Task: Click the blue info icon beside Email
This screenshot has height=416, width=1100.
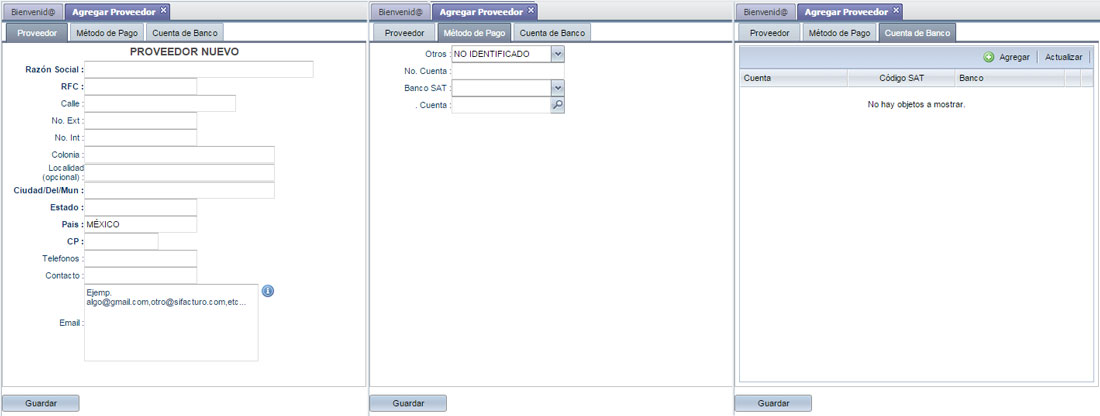Action: 268,291
